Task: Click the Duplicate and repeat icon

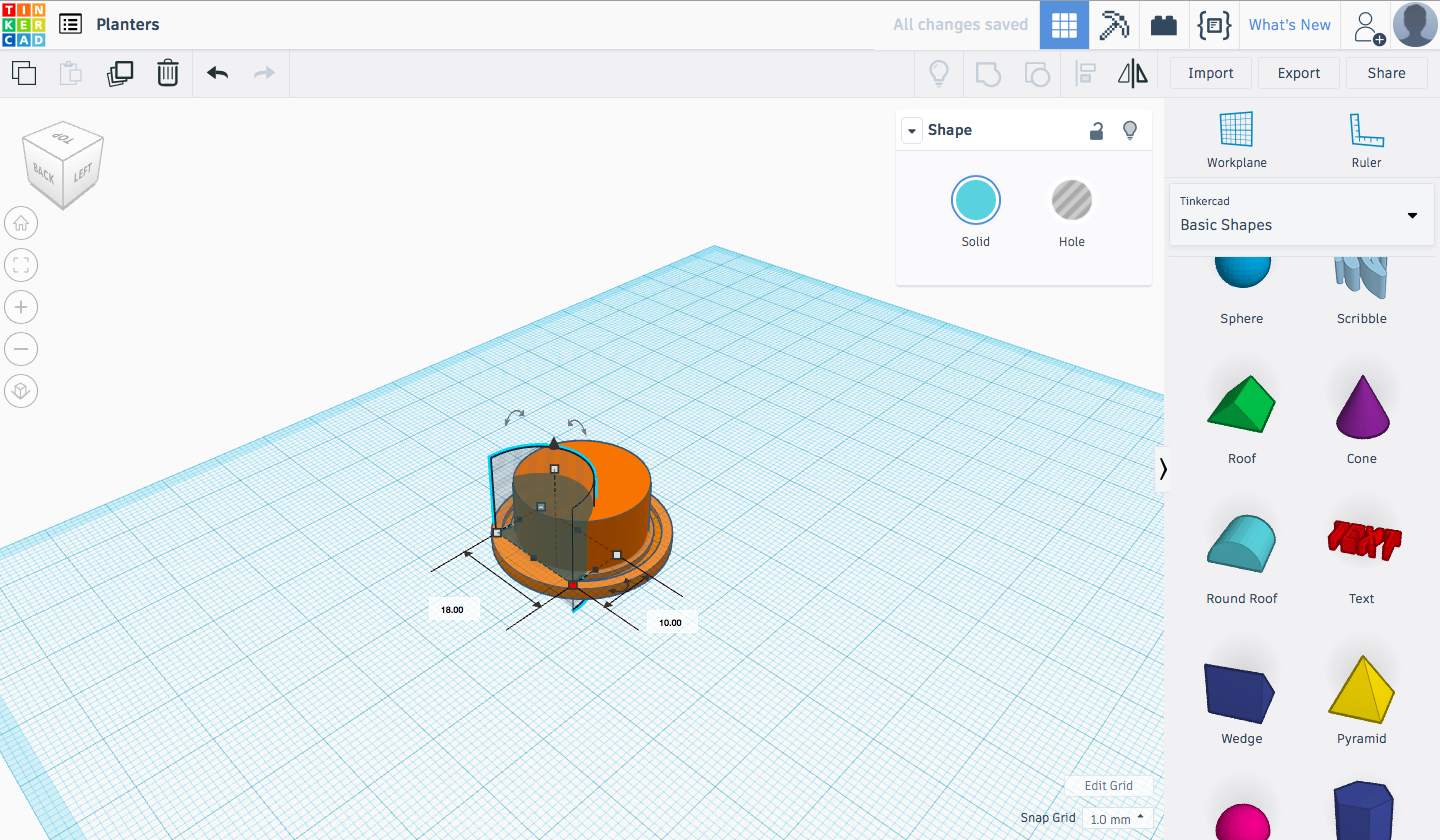Action: [120, 73]
